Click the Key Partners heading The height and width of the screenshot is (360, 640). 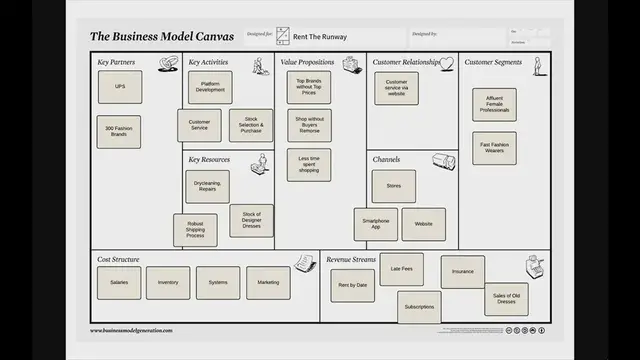pyautogui.click(x=116, y=62)
